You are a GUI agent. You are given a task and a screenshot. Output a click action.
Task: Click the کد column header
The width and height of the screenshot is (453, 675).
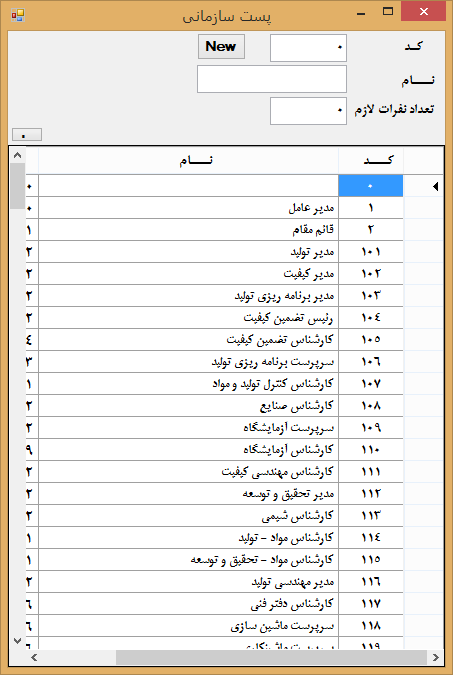[371, 161]
